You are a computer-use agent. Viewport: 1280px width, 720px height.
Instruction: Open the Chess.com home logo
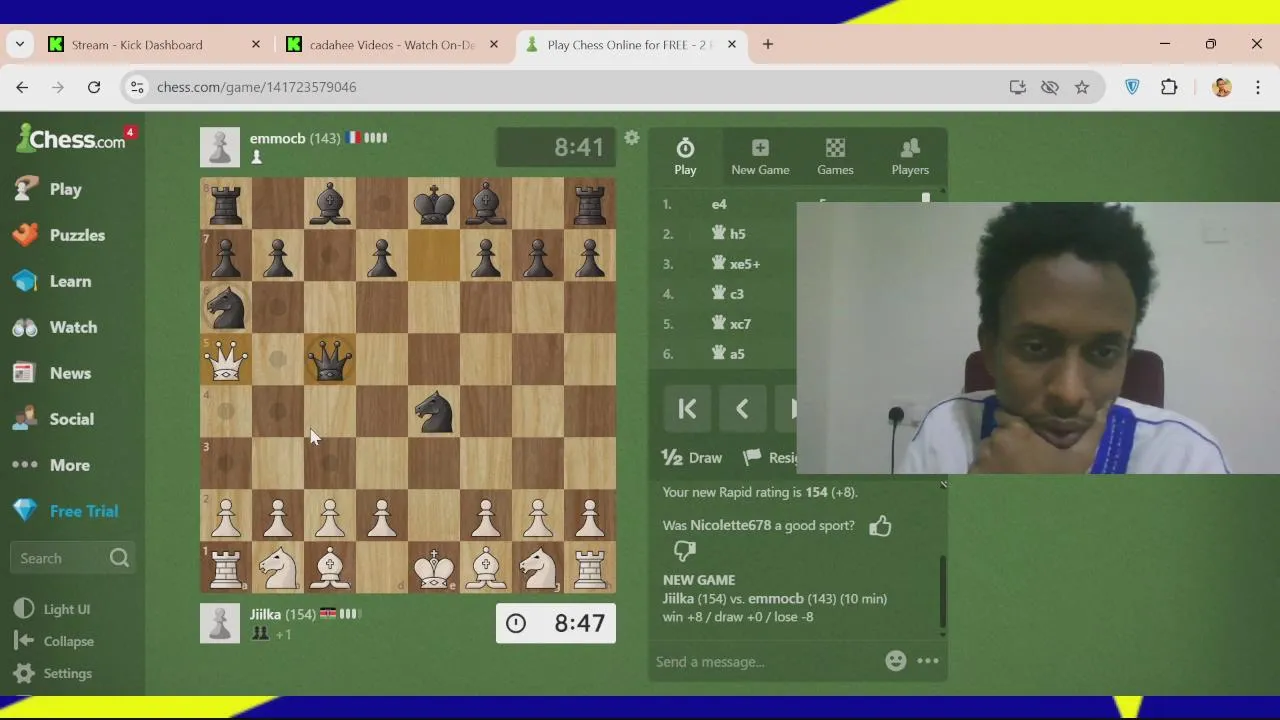coord(70,139)
